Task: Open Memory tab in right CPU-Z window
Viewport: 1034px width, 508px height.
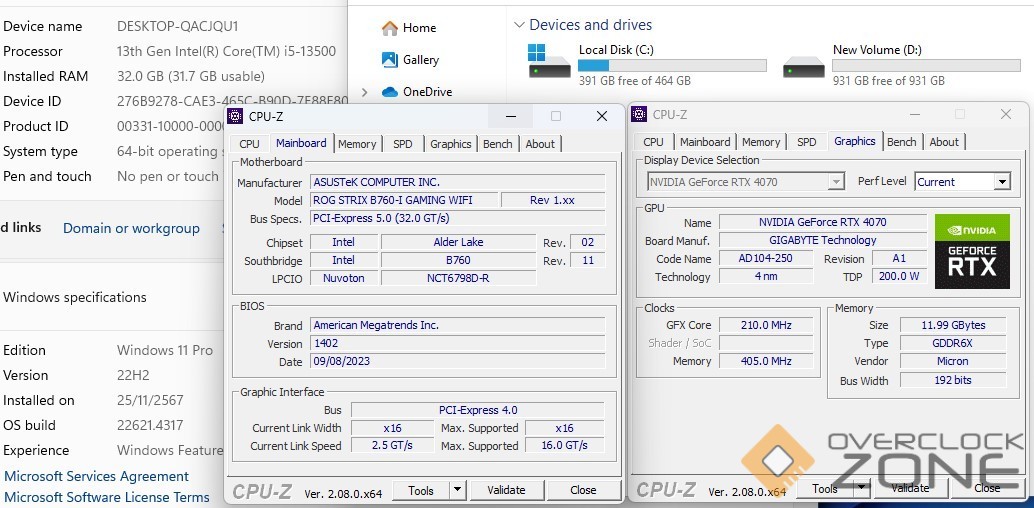Action: pos(761,142)
